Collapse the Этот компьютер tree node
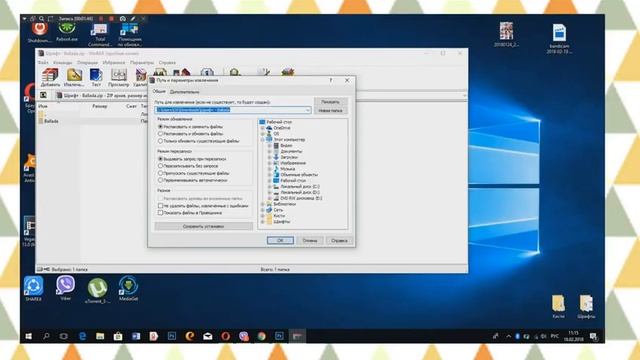This screenshot has width=640, height=360. (x=262, y=140)
